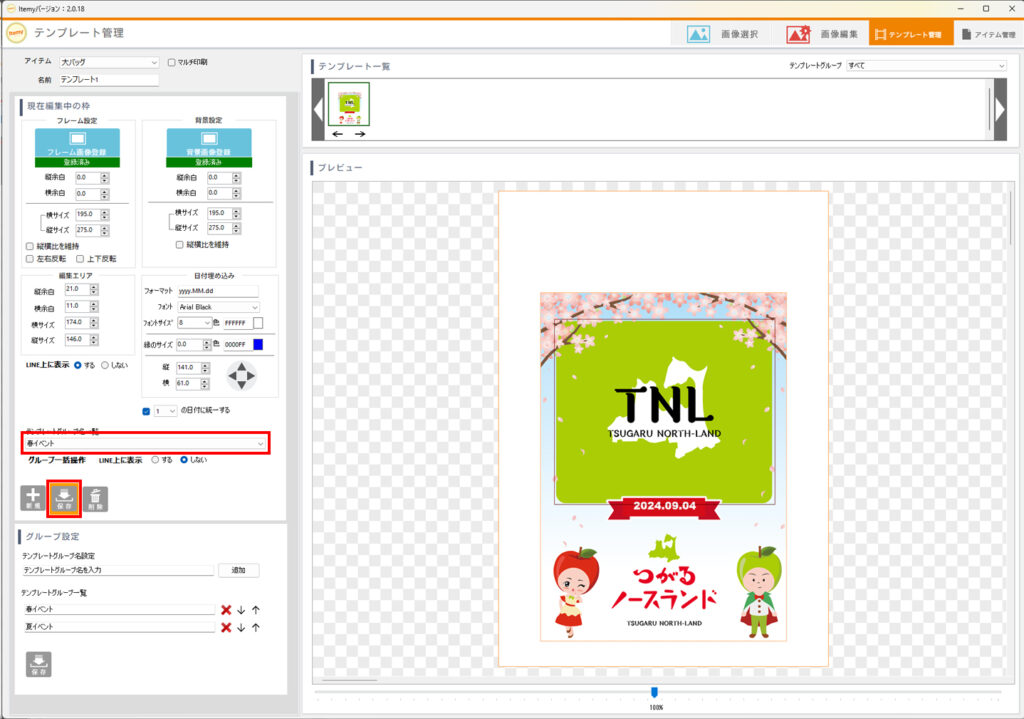Move 夏イベント group up with arrow

tap(256, 627)
